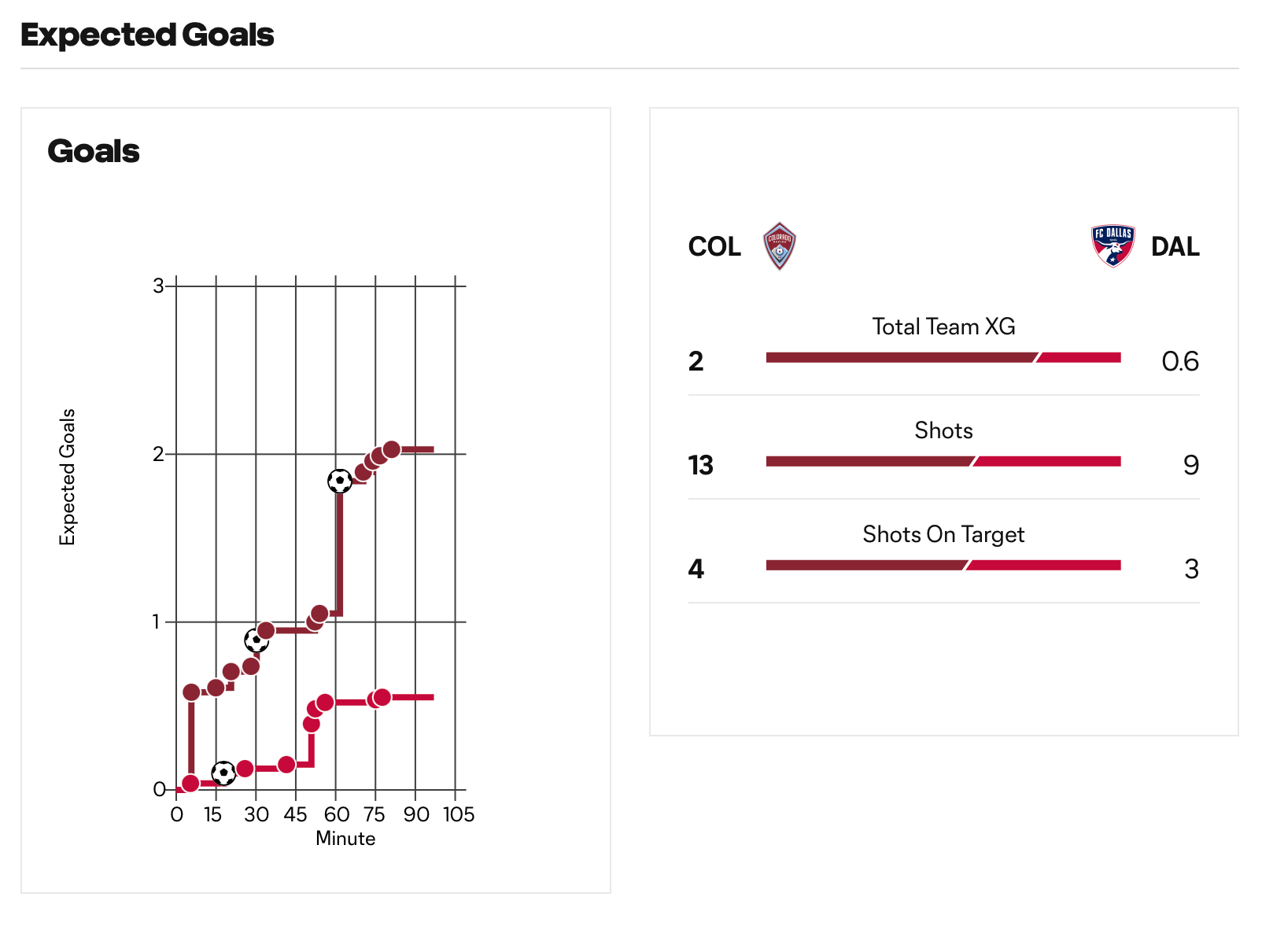Click the Expected Goals heading
The width and height of the screenshot is (1273, 952).
pos(147,35)
